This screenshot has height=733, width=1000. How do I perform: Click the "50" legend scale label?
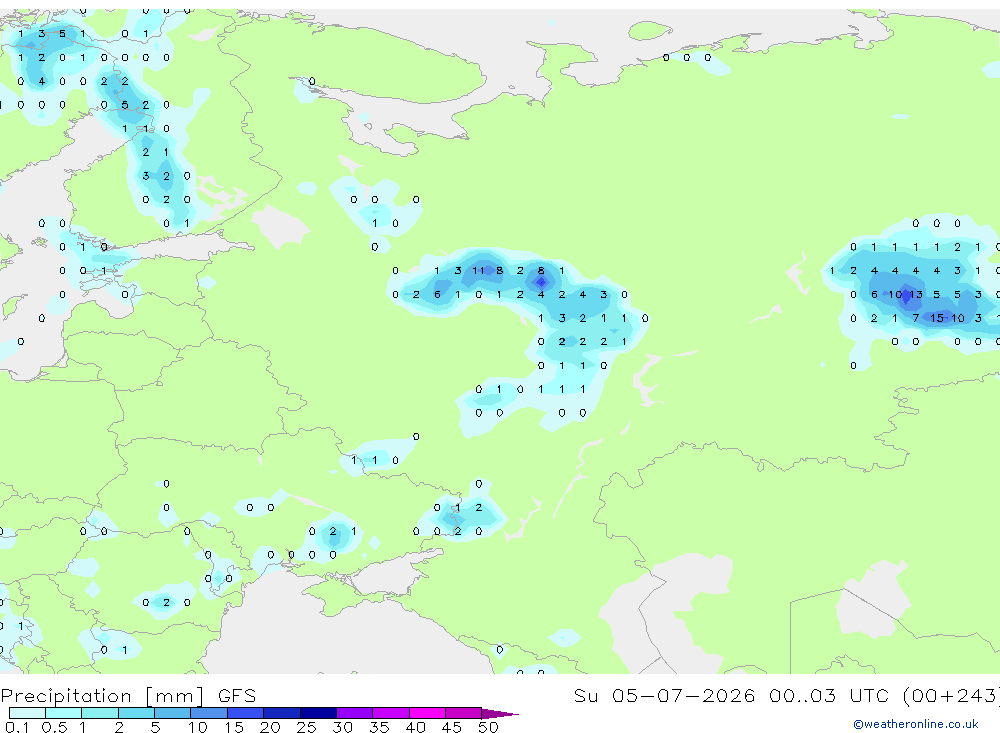tap(488, 727)
